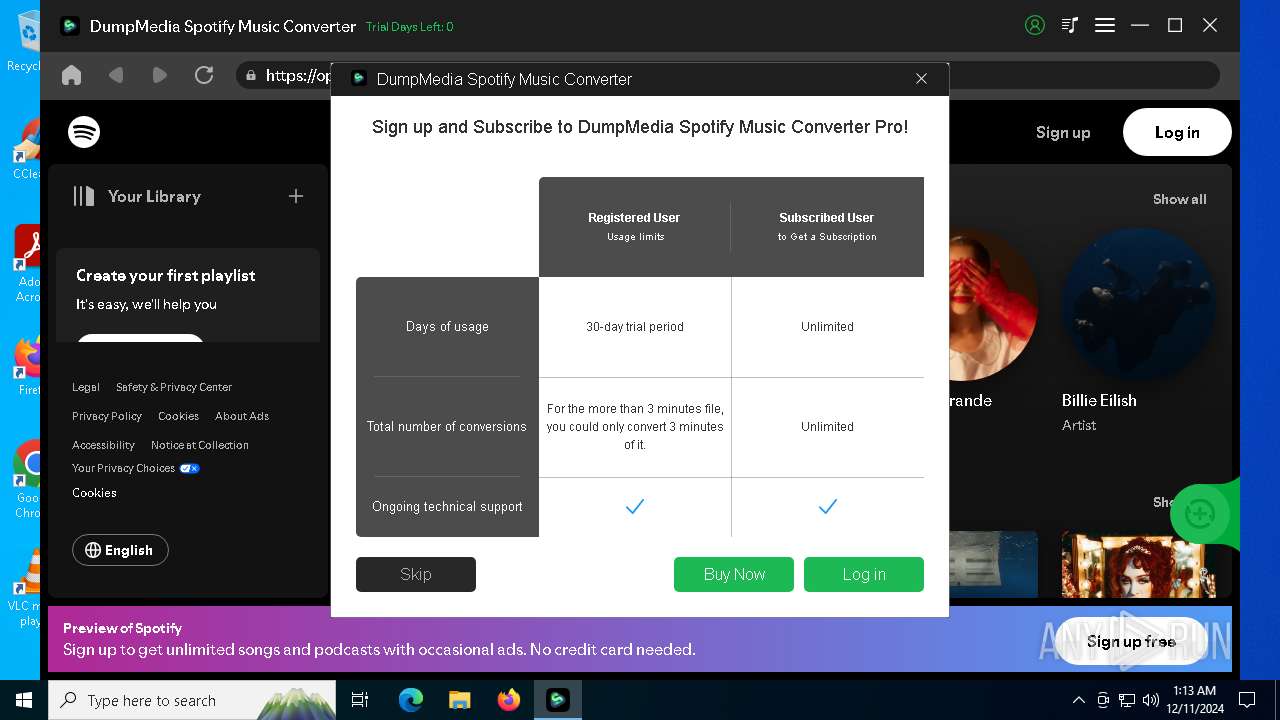The width and height of the screenshot is (1280, 720).
Task: Click the Billie Eilish artist name
Action: coord(1099,400)
